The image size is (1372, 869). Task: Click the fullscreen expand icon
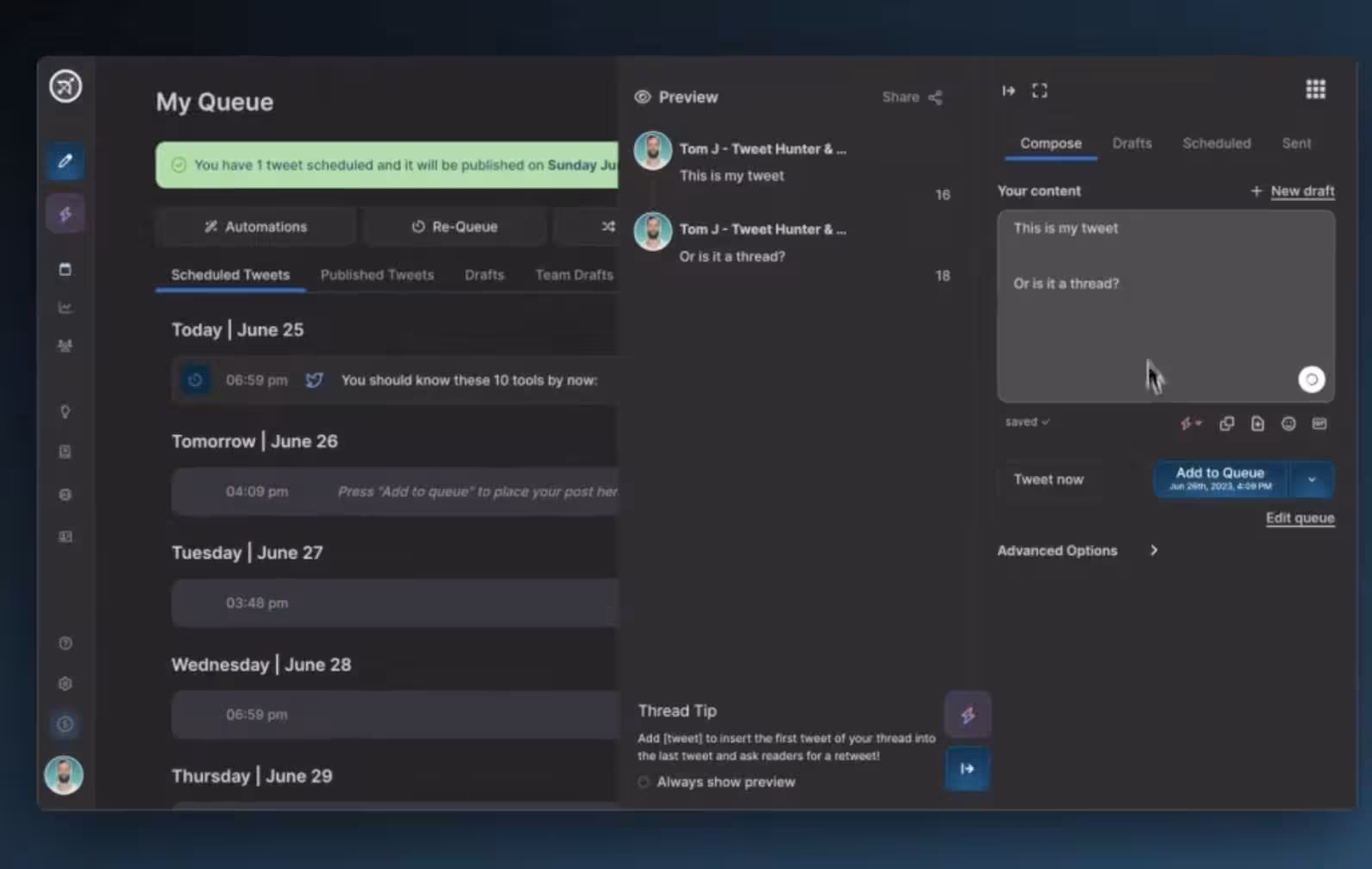pyautogui.click(x=1039, y=91)
